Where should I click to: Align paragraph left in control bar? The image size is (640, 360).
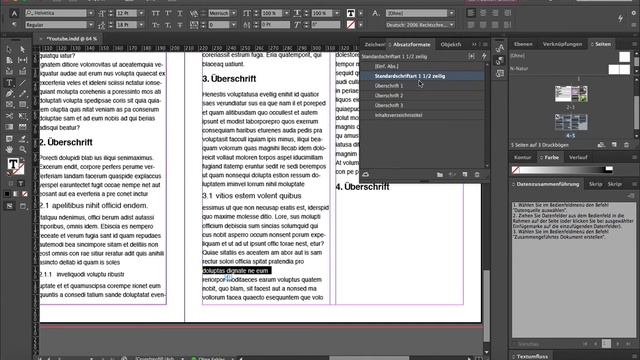click(x=471, y=13)
